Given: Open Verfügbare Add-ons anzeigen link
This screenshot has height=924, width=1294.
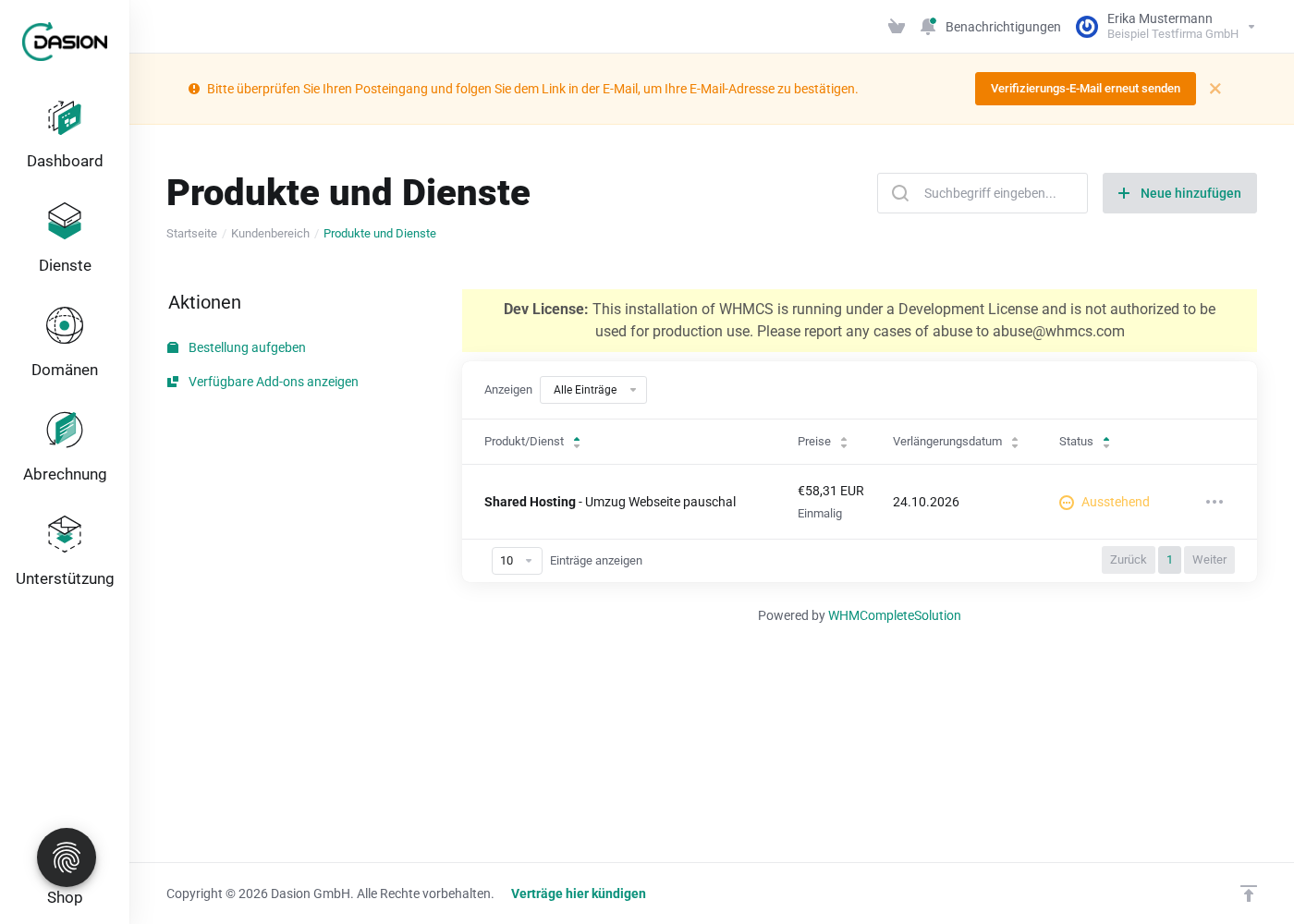Looking at the screenshot, I should click(x=274, y=382).
